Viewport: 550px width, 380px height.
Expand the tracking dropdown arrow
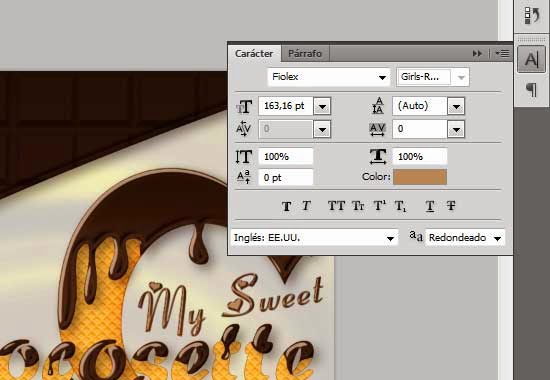point(456,129)
